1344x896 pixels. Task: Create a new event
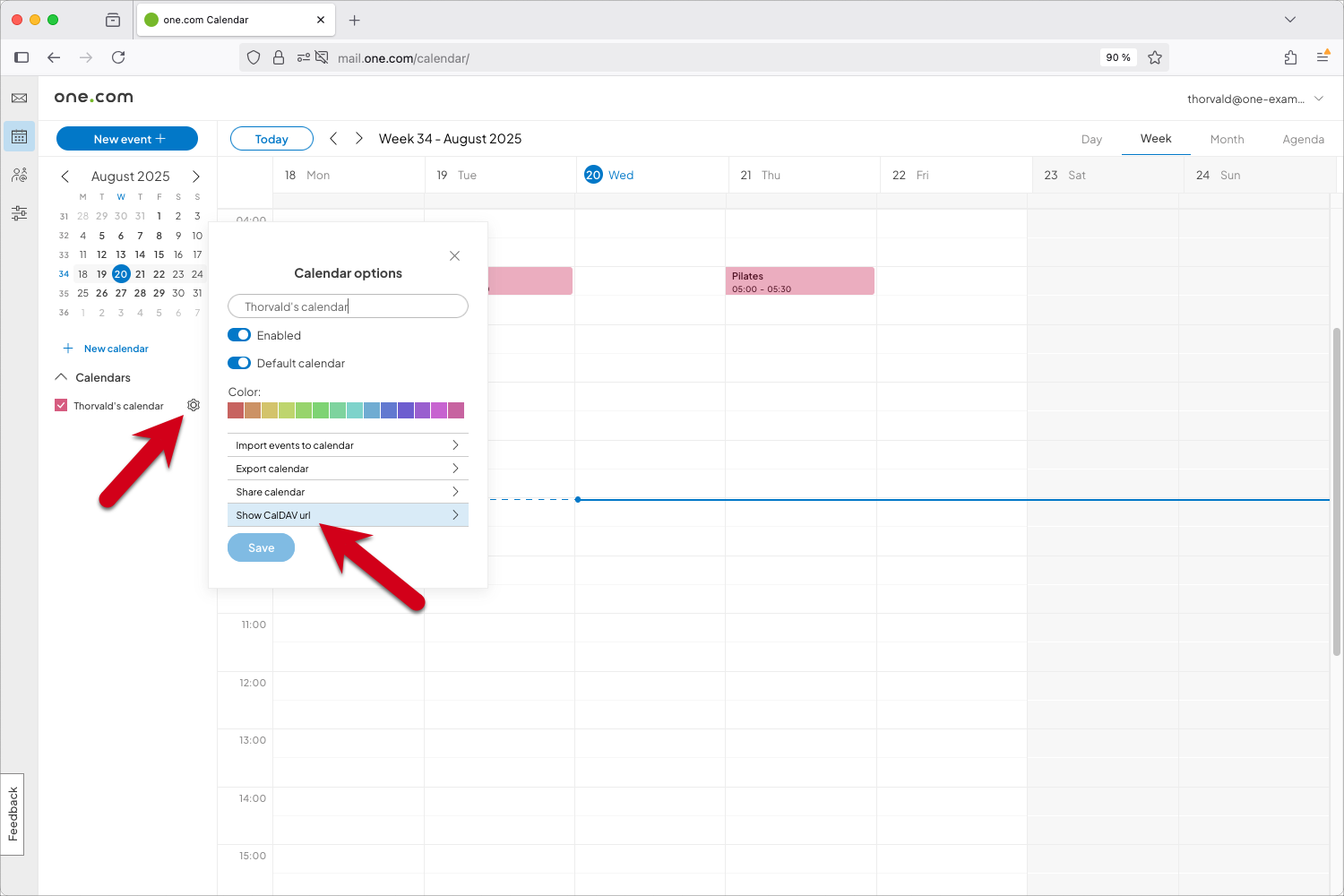(126, 138)
